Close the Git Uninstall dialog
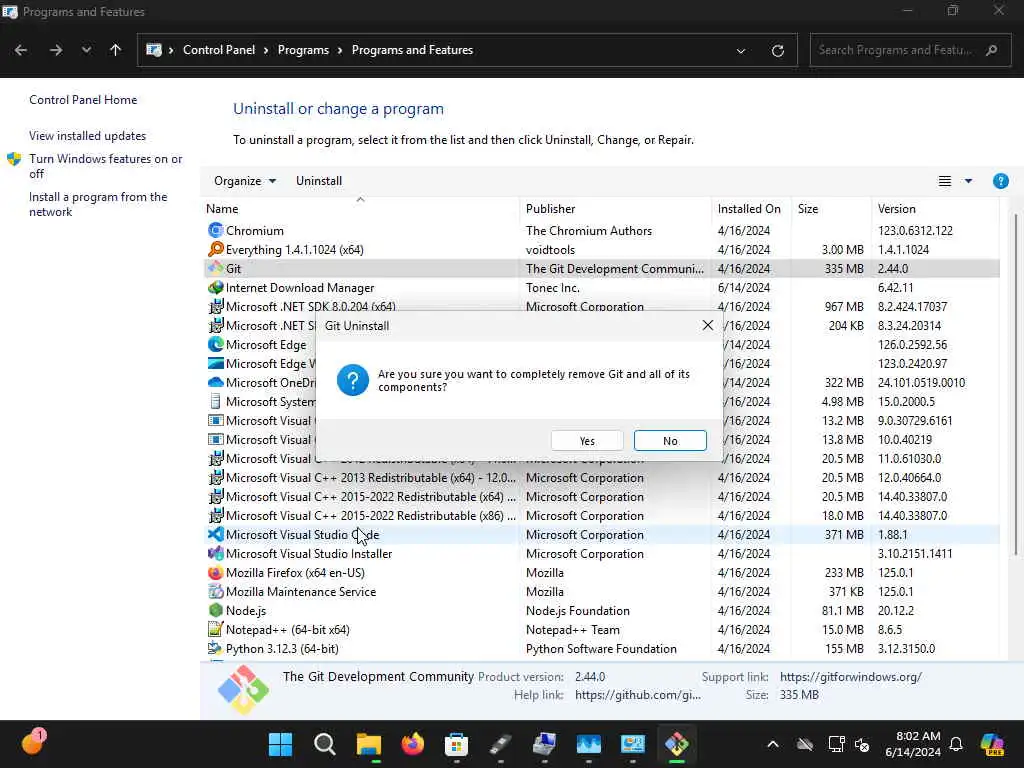The width and height of the screenshot is (1024, 768). coord(707,325)
